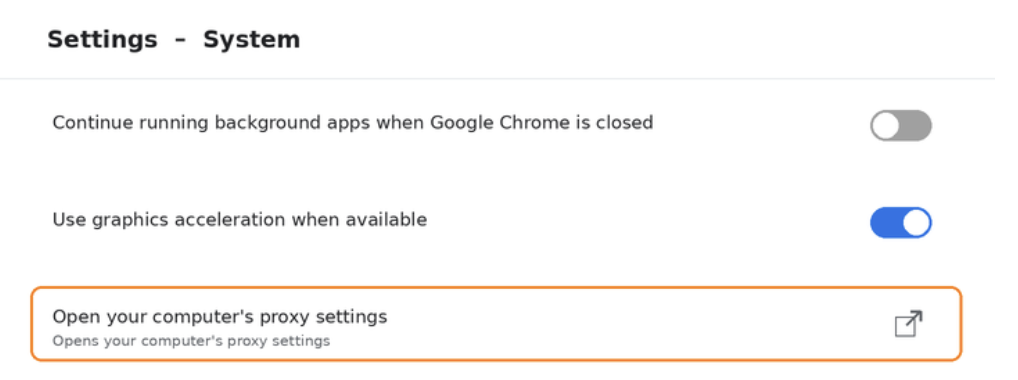Click the word "System" in the heading
Screen dimensions: 1018x380
click(x=251, y=40)
